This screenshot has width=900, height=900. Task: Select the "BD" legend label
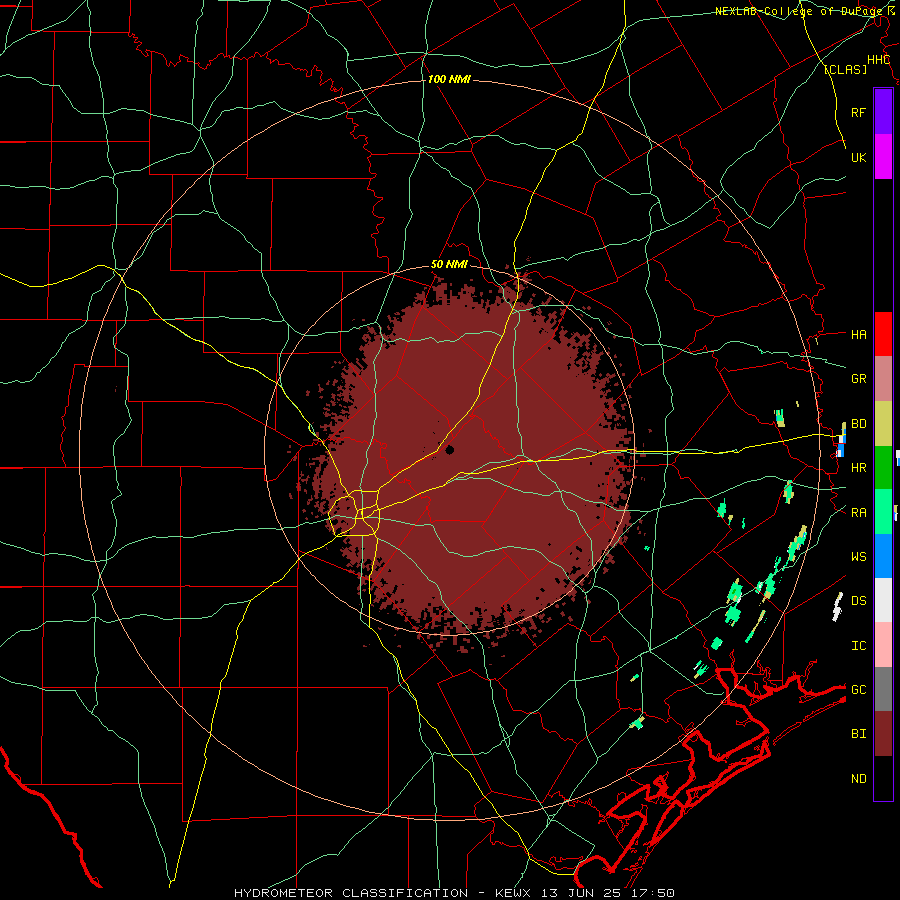[858, 424]
